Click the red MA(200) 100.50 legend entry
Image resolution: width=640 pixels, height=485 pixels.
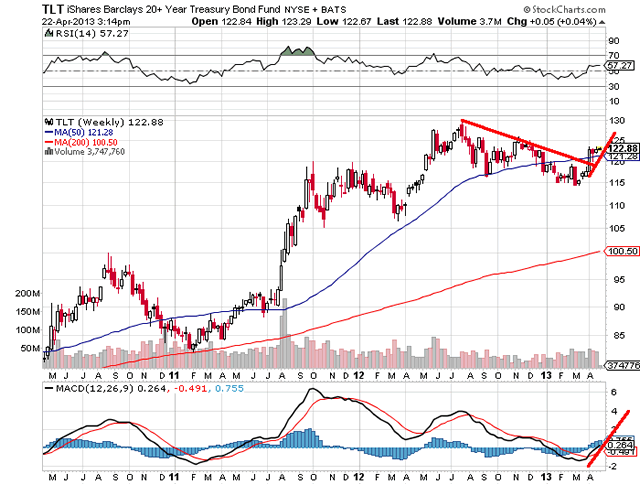[81, 142]
